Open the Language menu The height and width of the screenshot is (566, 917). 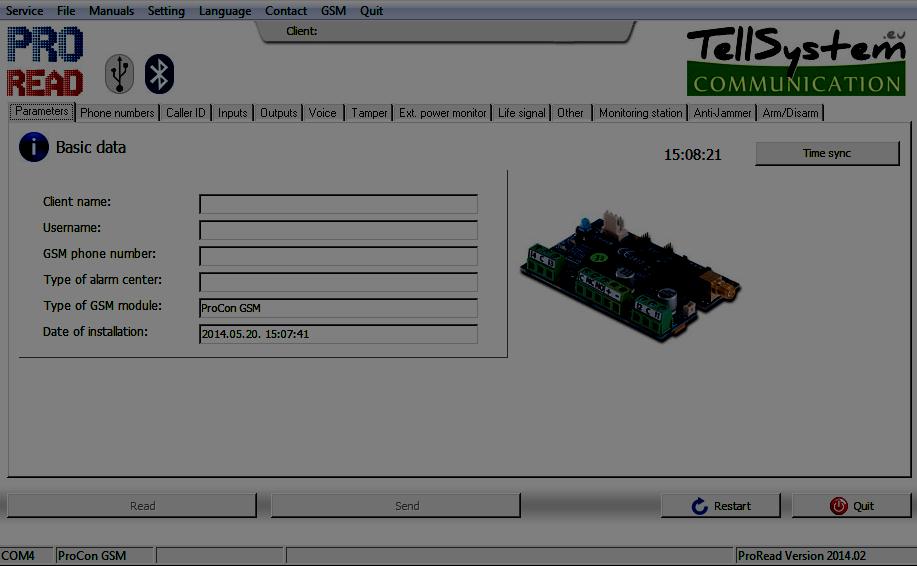coord(225,11)
